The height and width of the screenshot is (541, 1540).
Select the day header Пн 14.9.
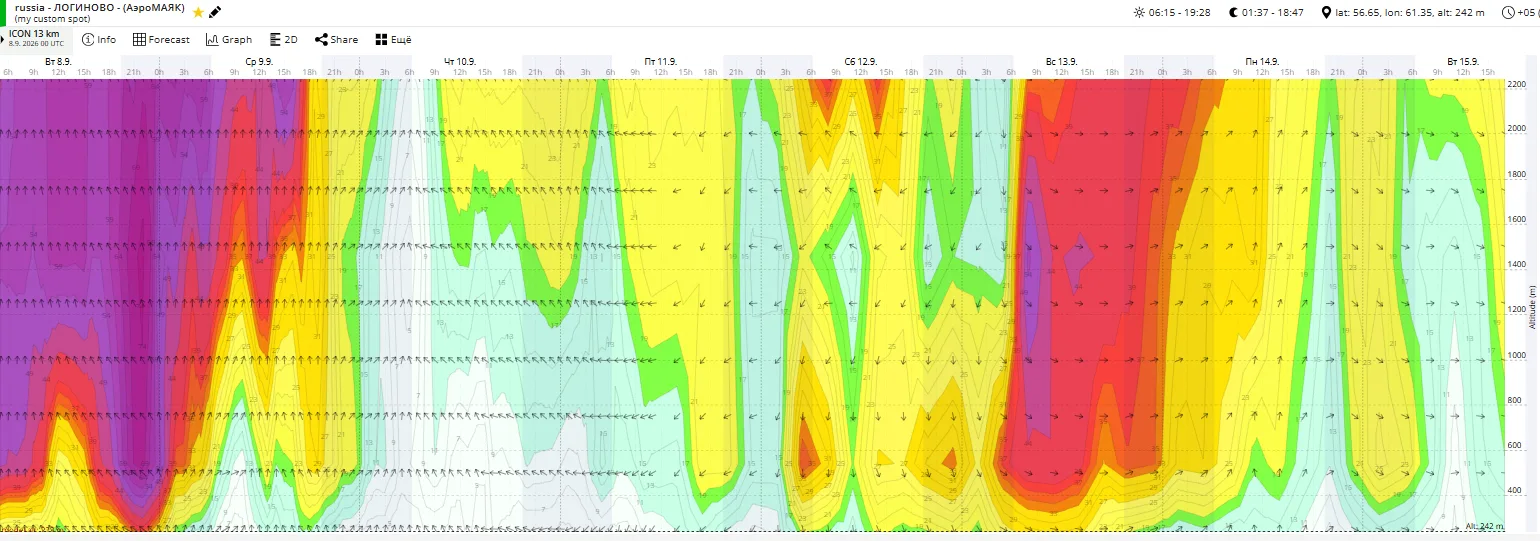click(x=1262, y=62)
